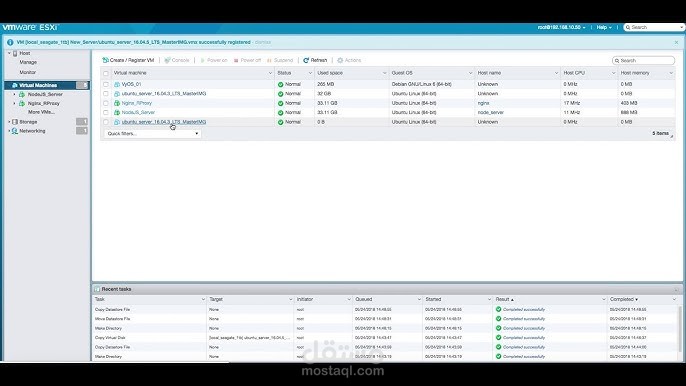Click the node_server host name cell
The image size is (686, 386).
[490, 112]
